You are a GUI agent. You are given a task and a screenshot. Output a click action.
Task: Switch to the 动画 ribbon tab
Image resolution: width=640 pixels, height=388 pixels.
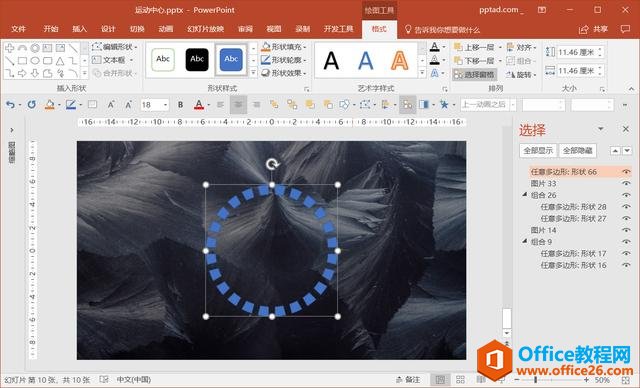(166, 29)
